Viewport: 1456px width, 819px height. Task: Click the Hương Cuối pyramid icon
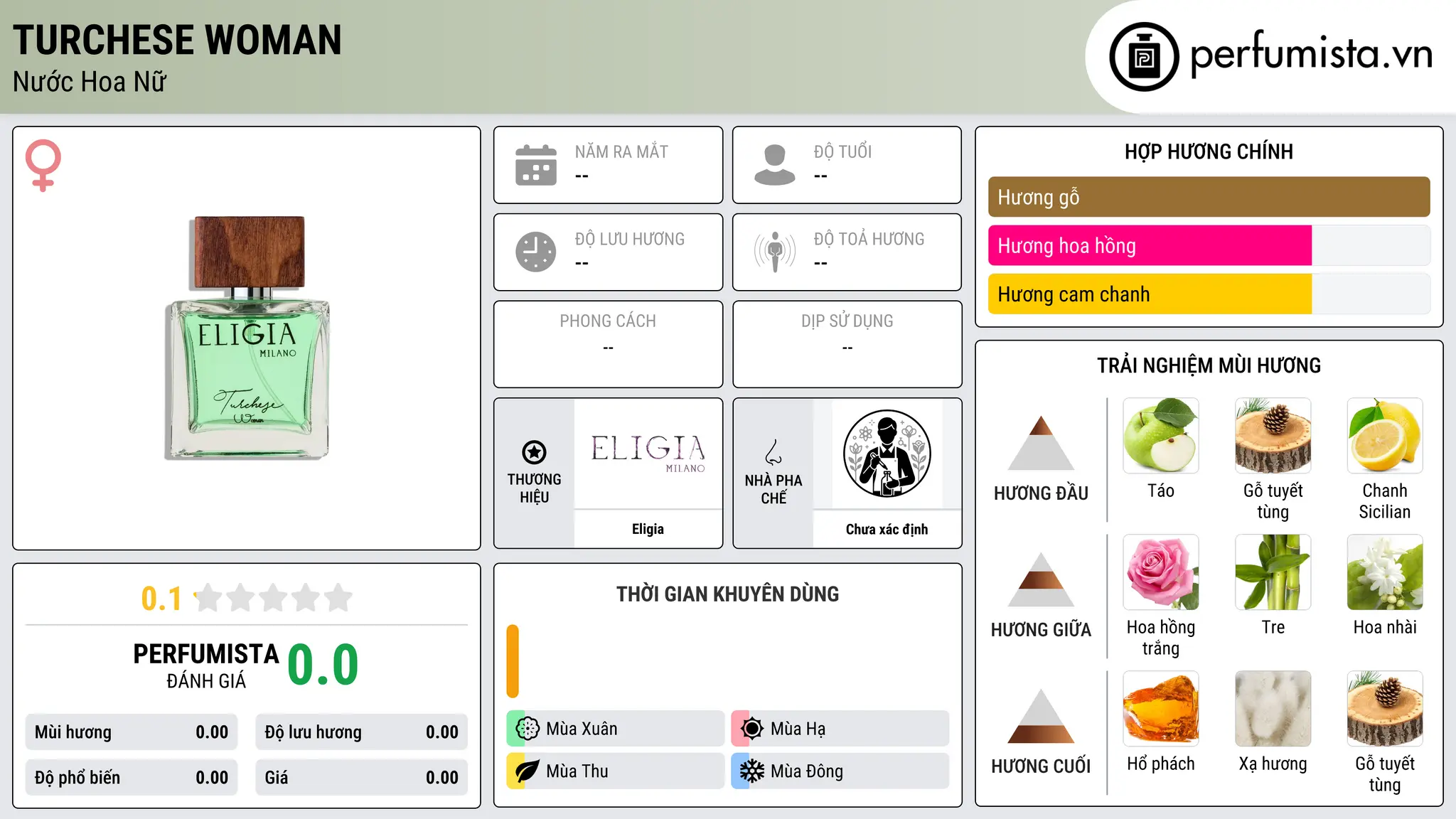pos(1041,716)
